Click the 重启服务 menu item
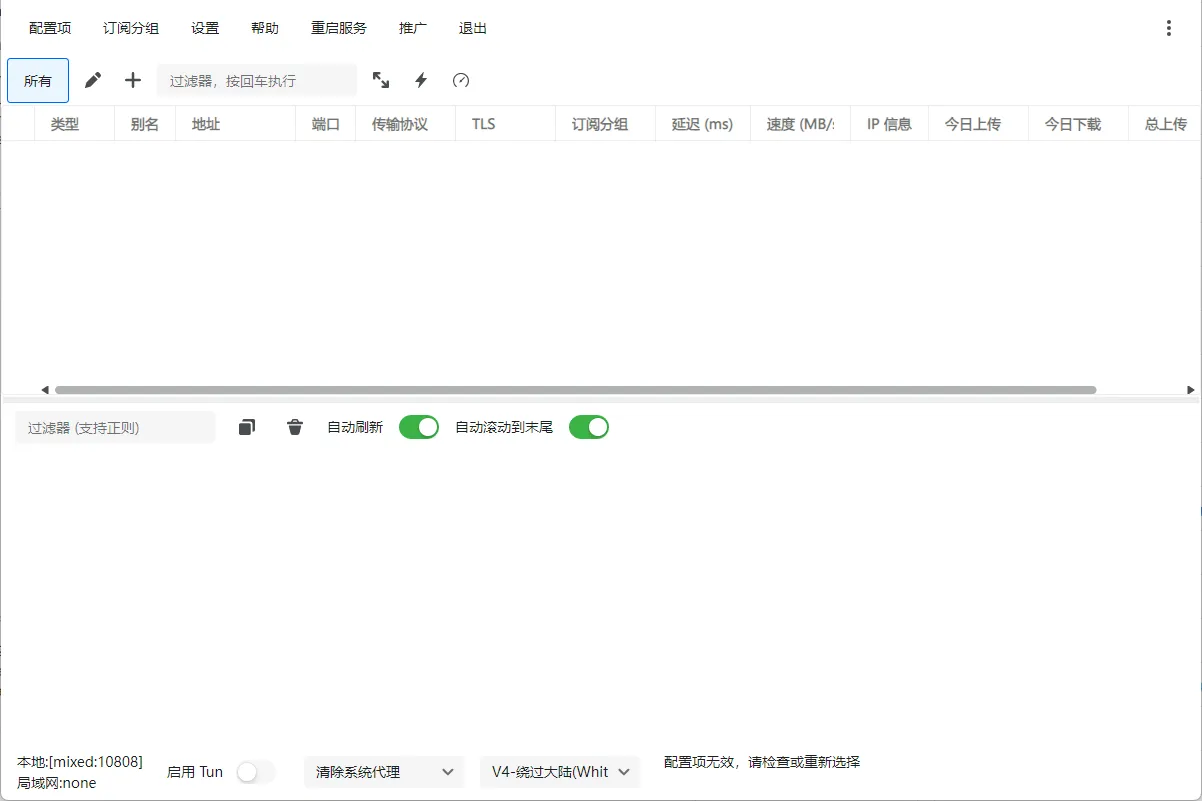This screenshot has width=1202, height=801. point(339,28)
